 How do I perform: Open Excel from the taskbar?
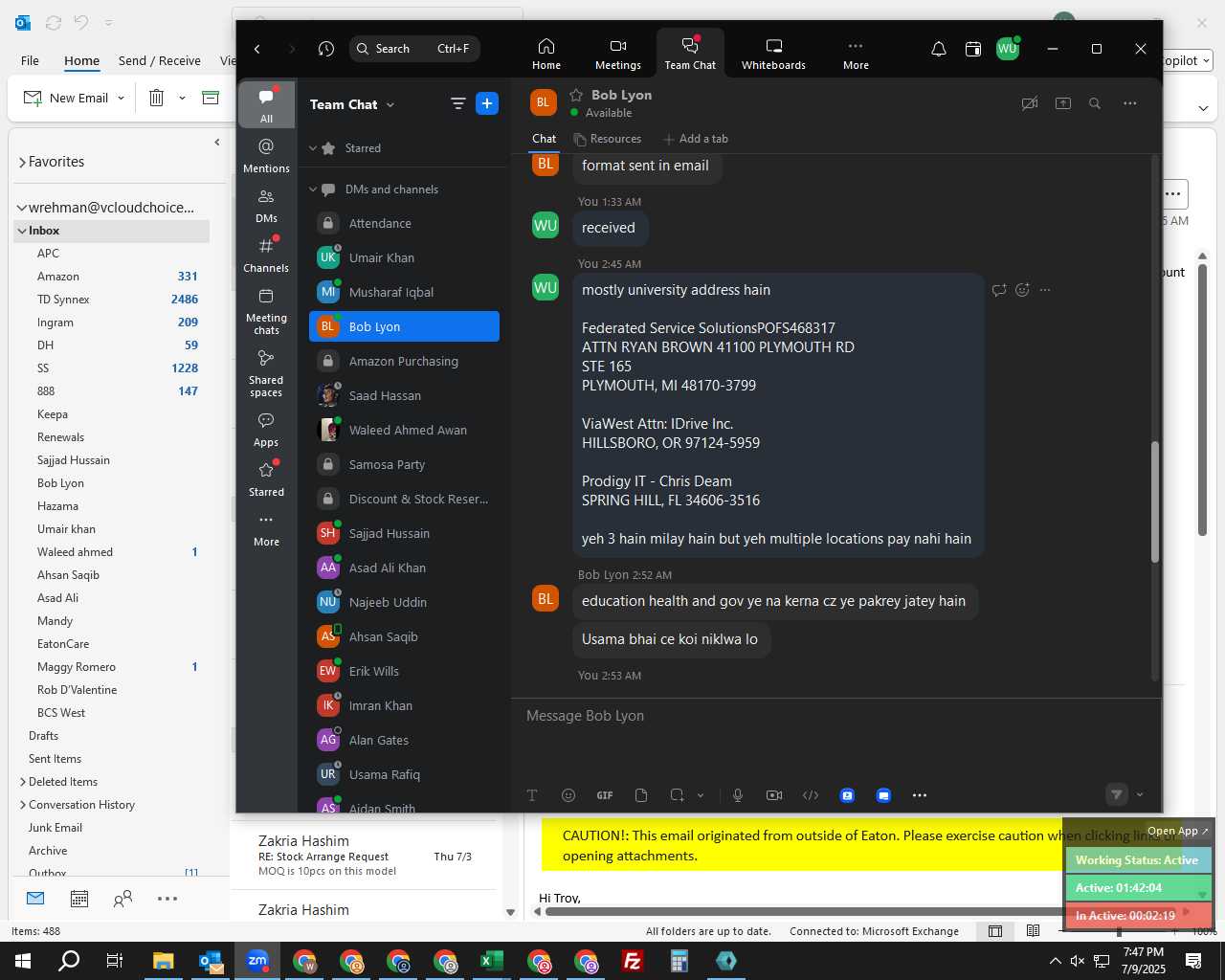[492, 961]
